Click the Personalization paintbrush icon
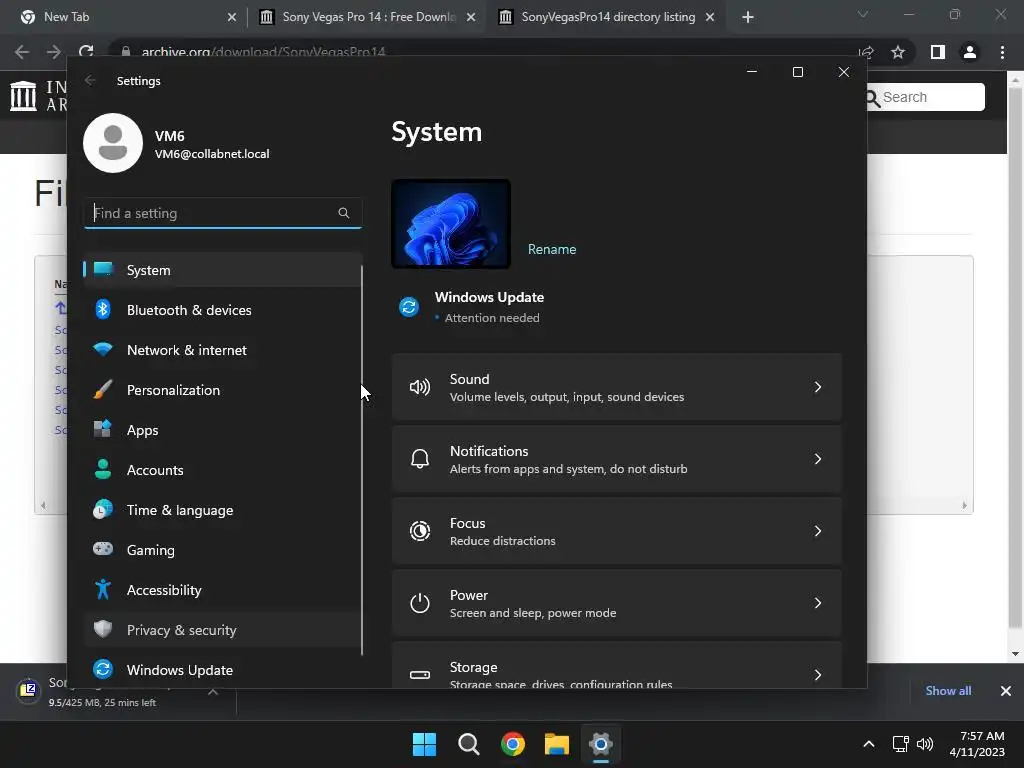The image size is (1024, 768). click(x=103, y=389)
